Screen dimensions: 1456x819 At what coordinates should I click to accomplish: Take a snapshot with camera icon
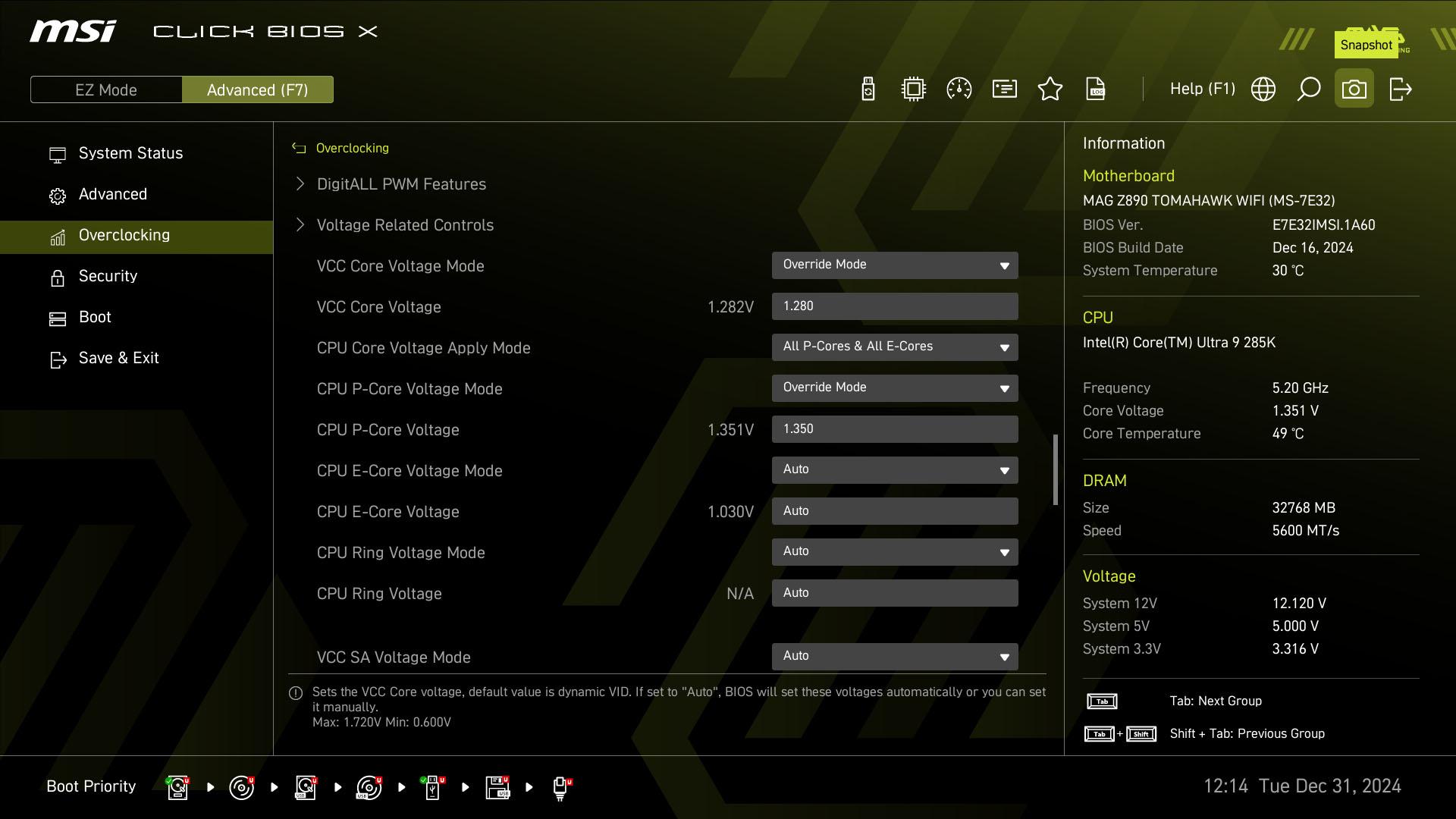tap(1354, 89)
